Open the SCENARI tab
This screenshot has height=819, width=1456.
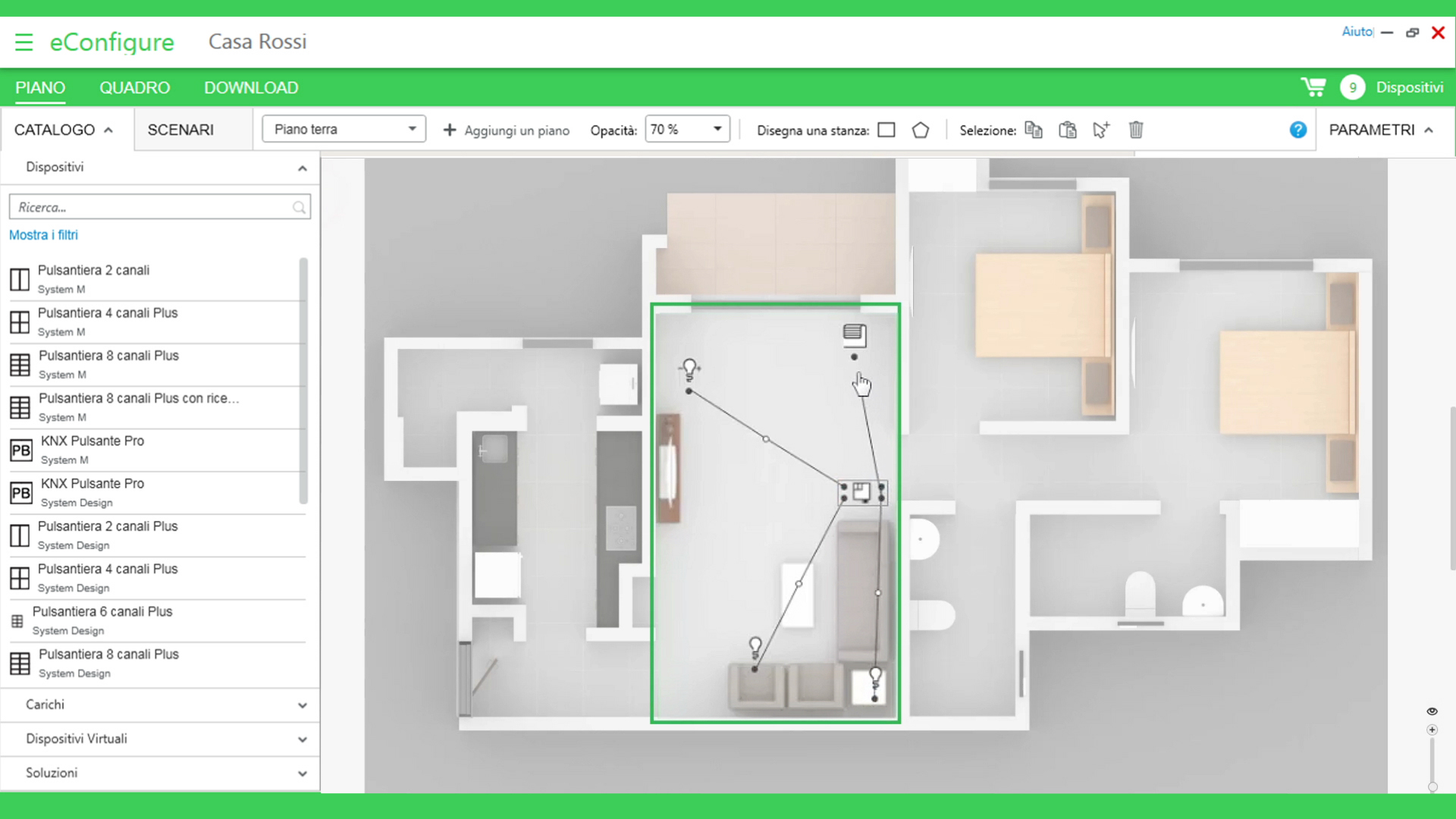180,130
